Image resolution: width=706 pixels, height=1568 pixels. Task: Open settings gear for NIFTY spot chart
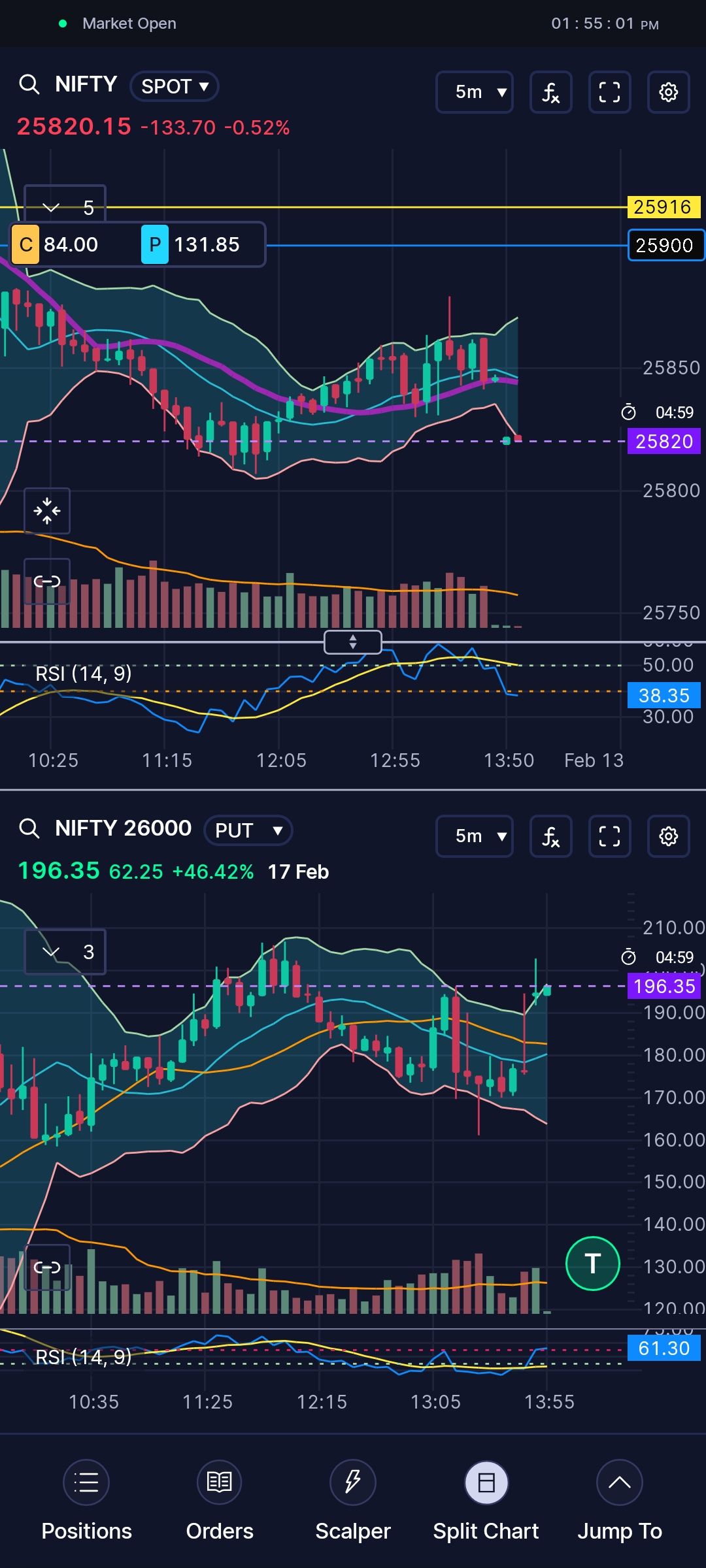coord(668,92)
